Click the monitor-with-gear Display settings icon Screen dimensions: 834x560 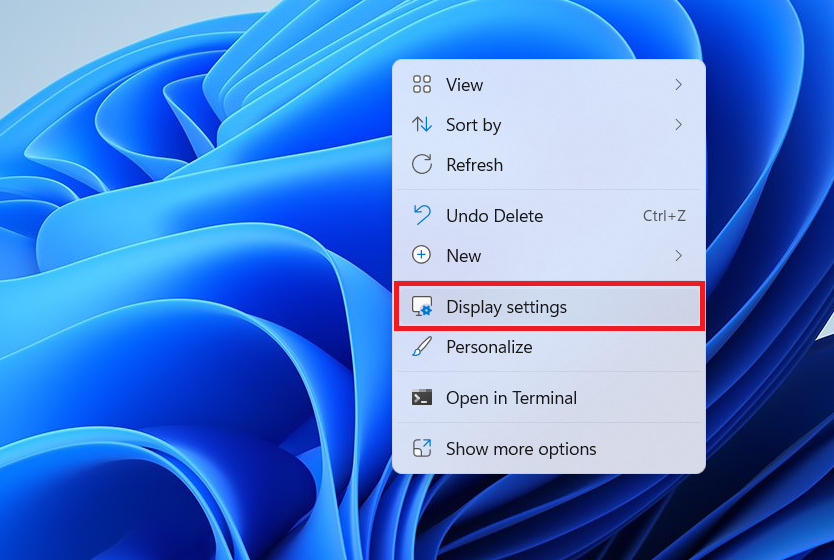tap(422, 307)
